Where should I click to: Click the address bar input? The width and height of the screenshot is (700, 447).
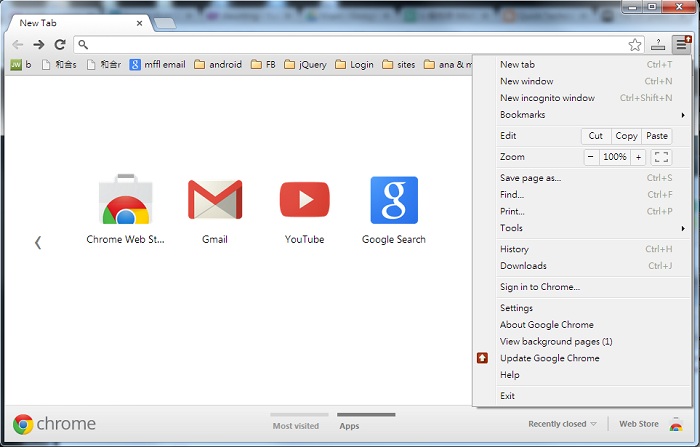pos(357,45)
